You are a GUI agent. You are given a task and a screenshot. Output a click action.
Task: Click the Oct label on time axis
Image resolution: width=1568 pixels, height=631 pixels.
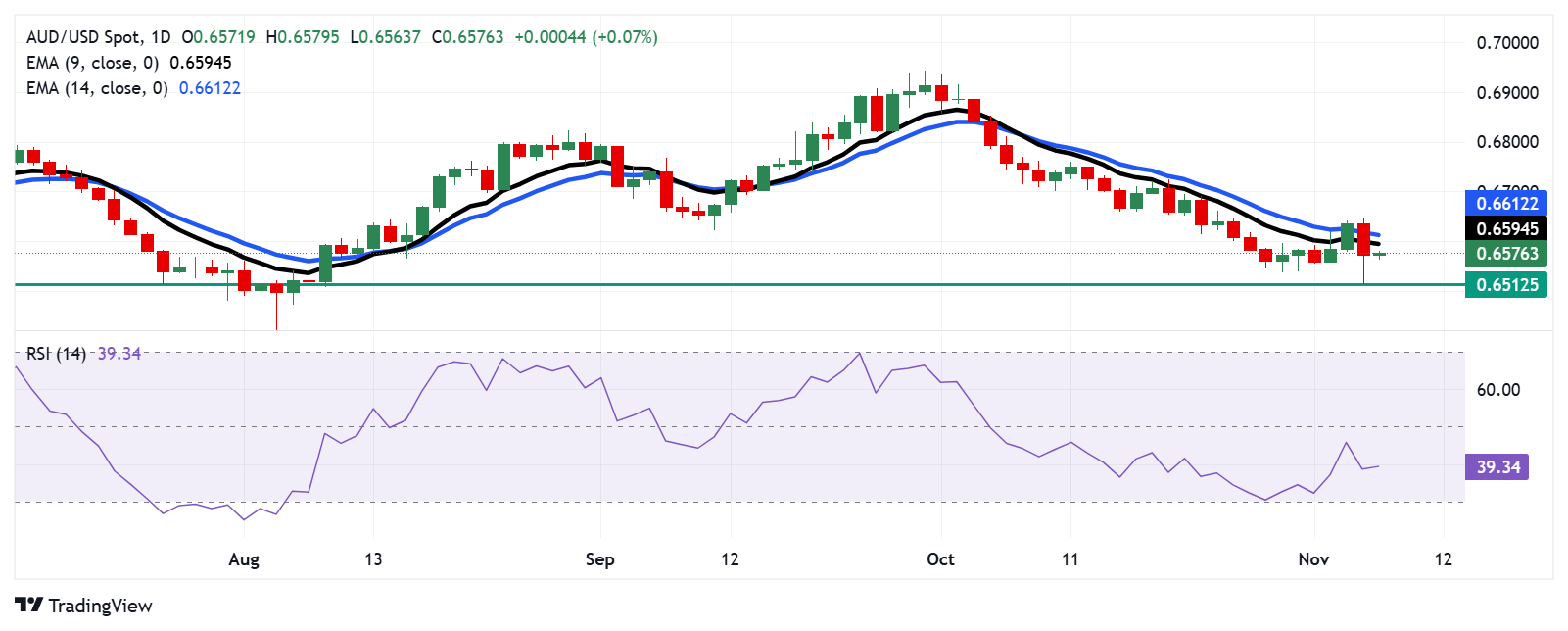pyautogui.click(x=940, y=559)
